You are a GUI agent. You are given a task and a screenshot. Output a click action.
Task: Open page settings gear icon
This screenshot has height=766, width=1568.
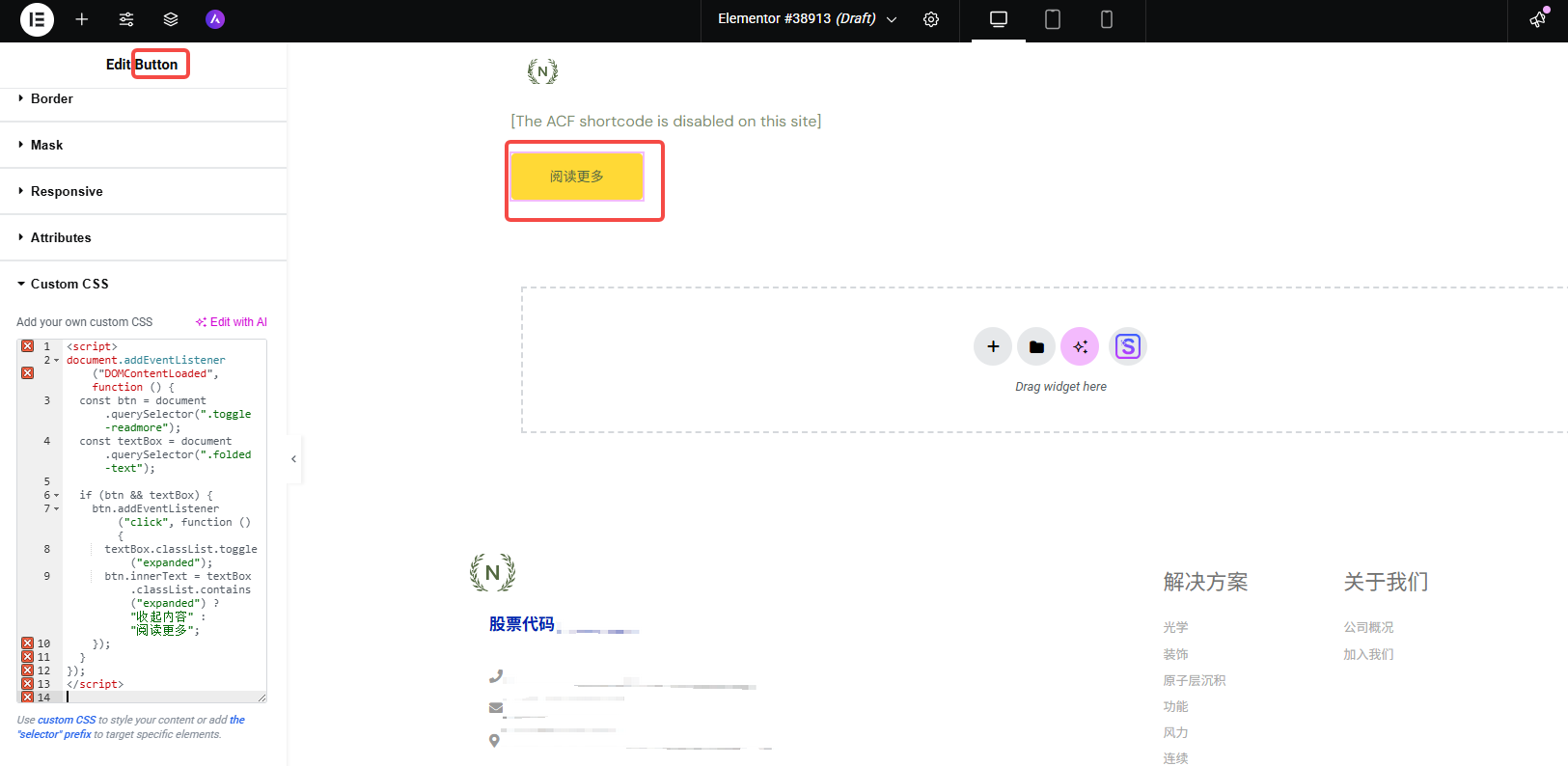[931, 19]
